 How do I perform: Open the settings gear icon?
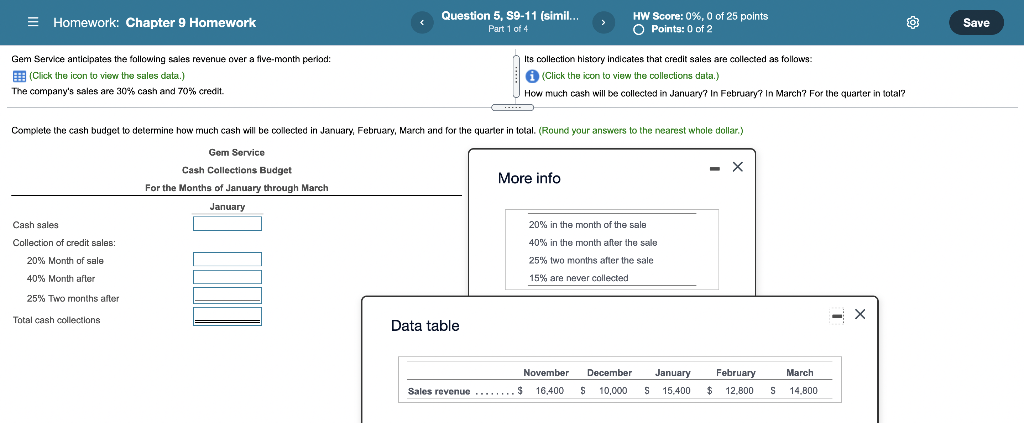pos(913,23)
